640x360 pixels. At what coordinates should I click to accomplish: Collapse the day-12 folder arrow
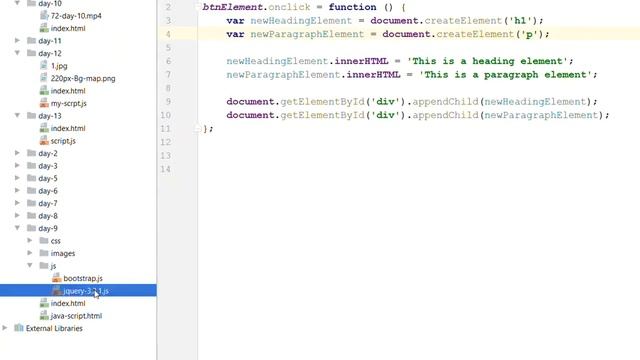point(17,53)
